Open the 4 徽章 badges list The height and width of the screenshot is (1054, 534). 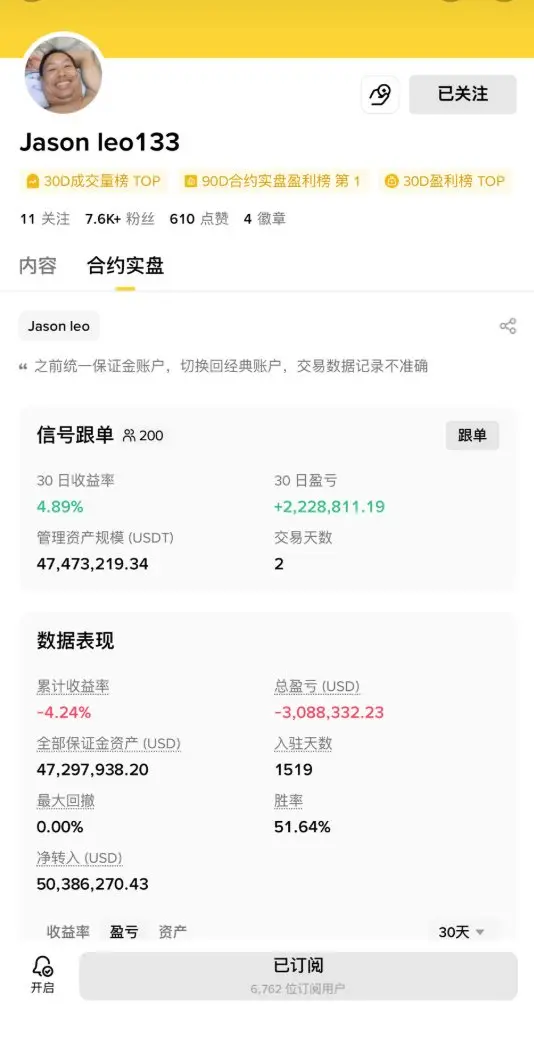[x=264, y=218]
